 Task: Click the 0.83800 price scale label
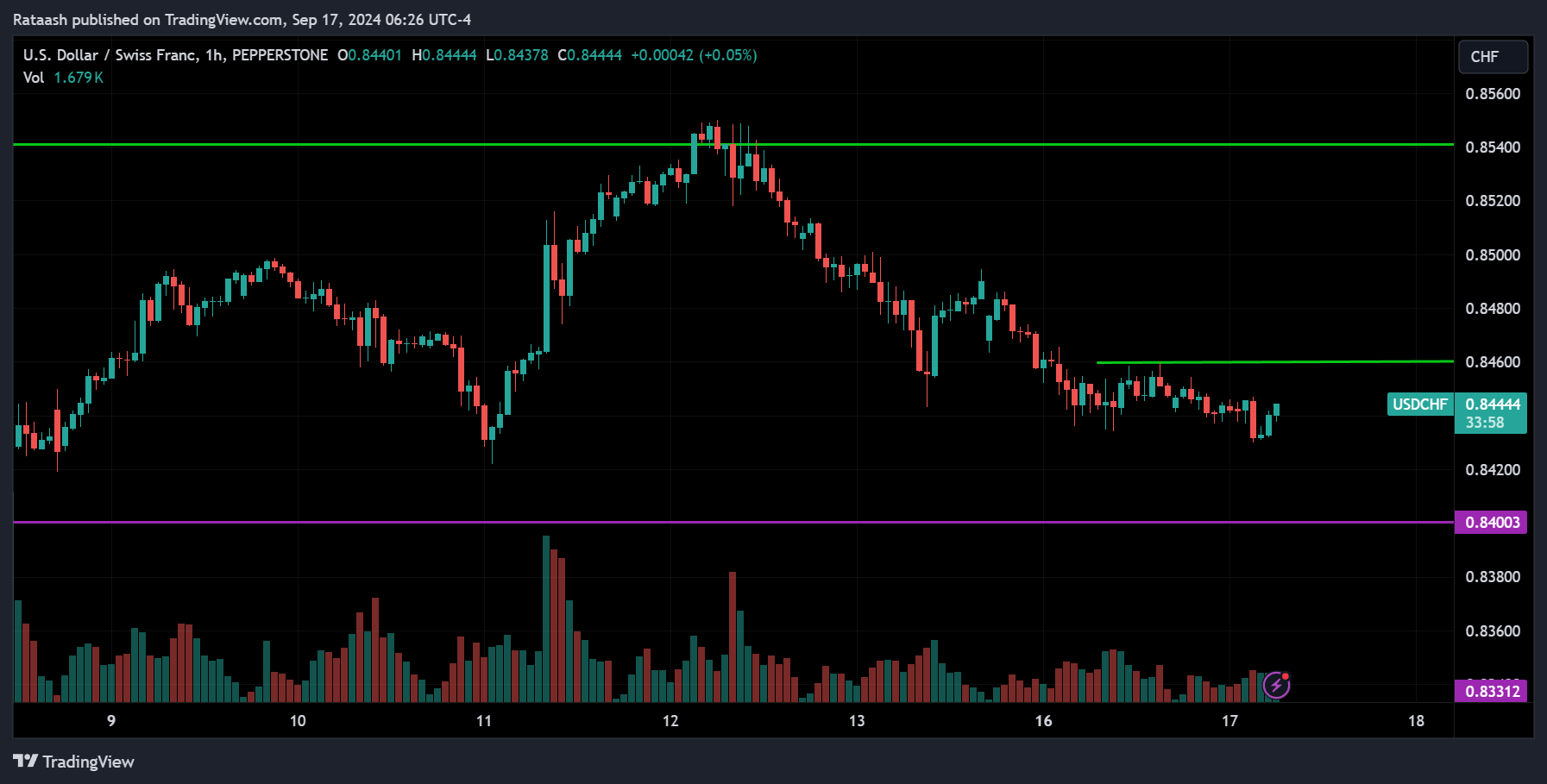coord(1493,577)
